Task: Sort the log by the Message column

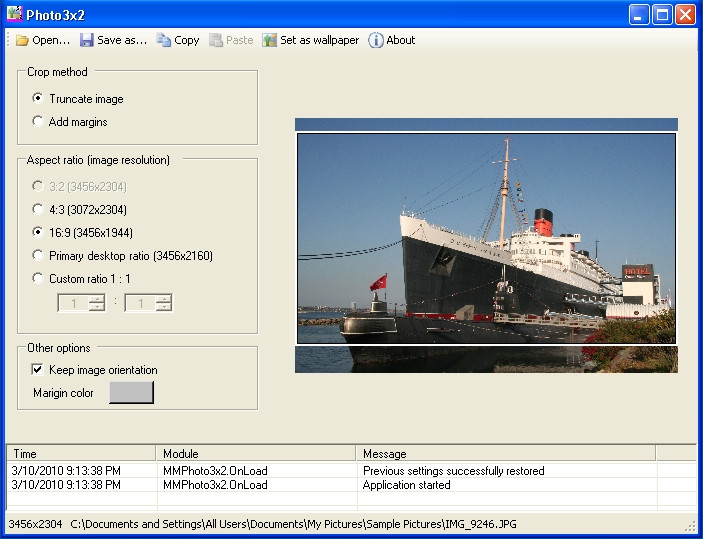Action: coord(506,453)
